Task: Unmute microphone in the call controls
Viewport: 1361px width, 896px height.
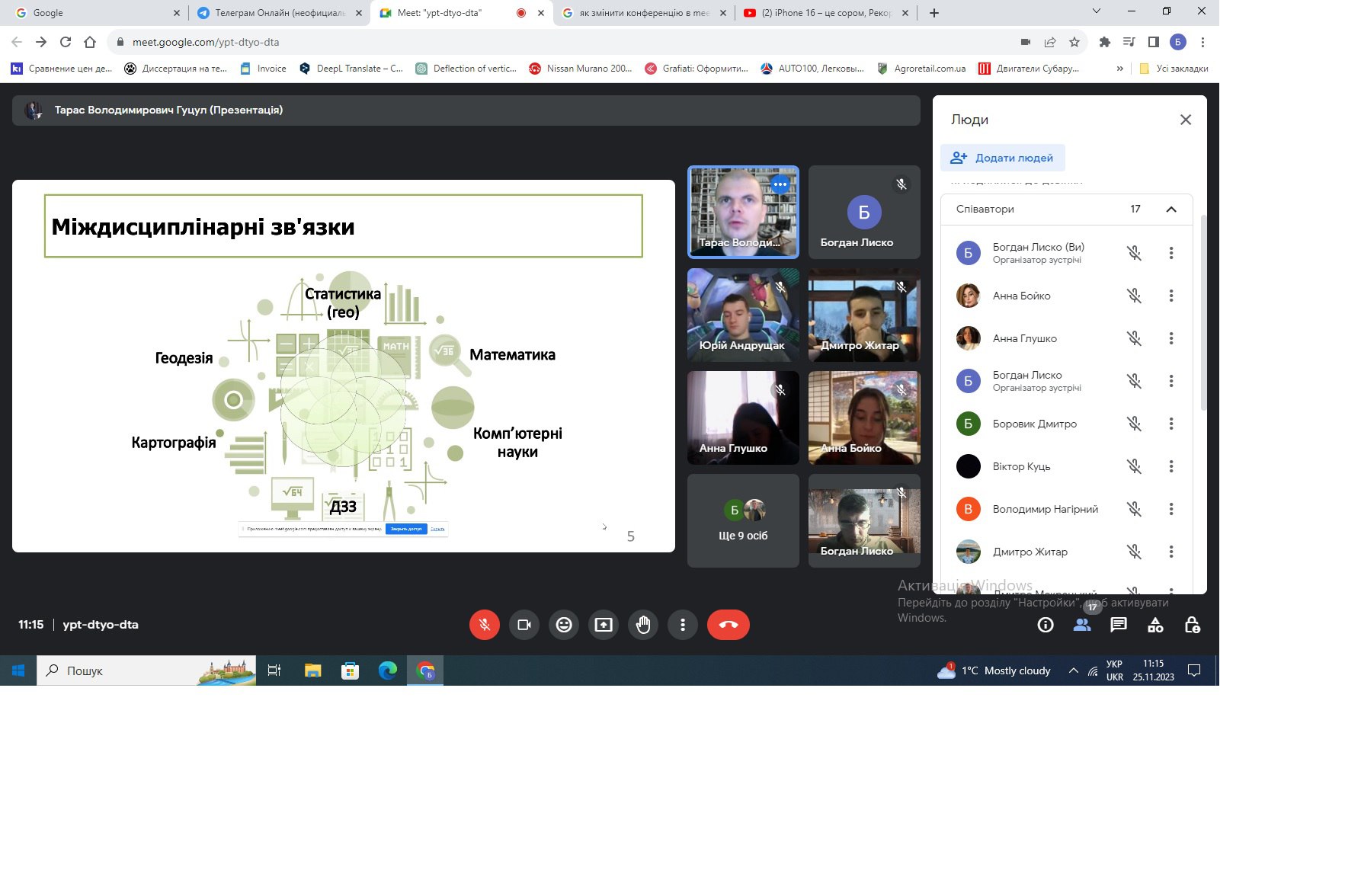Action: (484, 625)
